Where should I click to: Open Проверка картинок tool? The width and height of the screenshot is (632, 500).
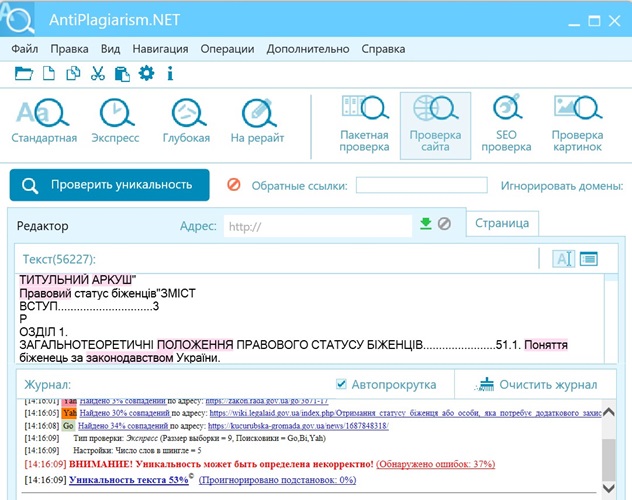pos(577,124)
